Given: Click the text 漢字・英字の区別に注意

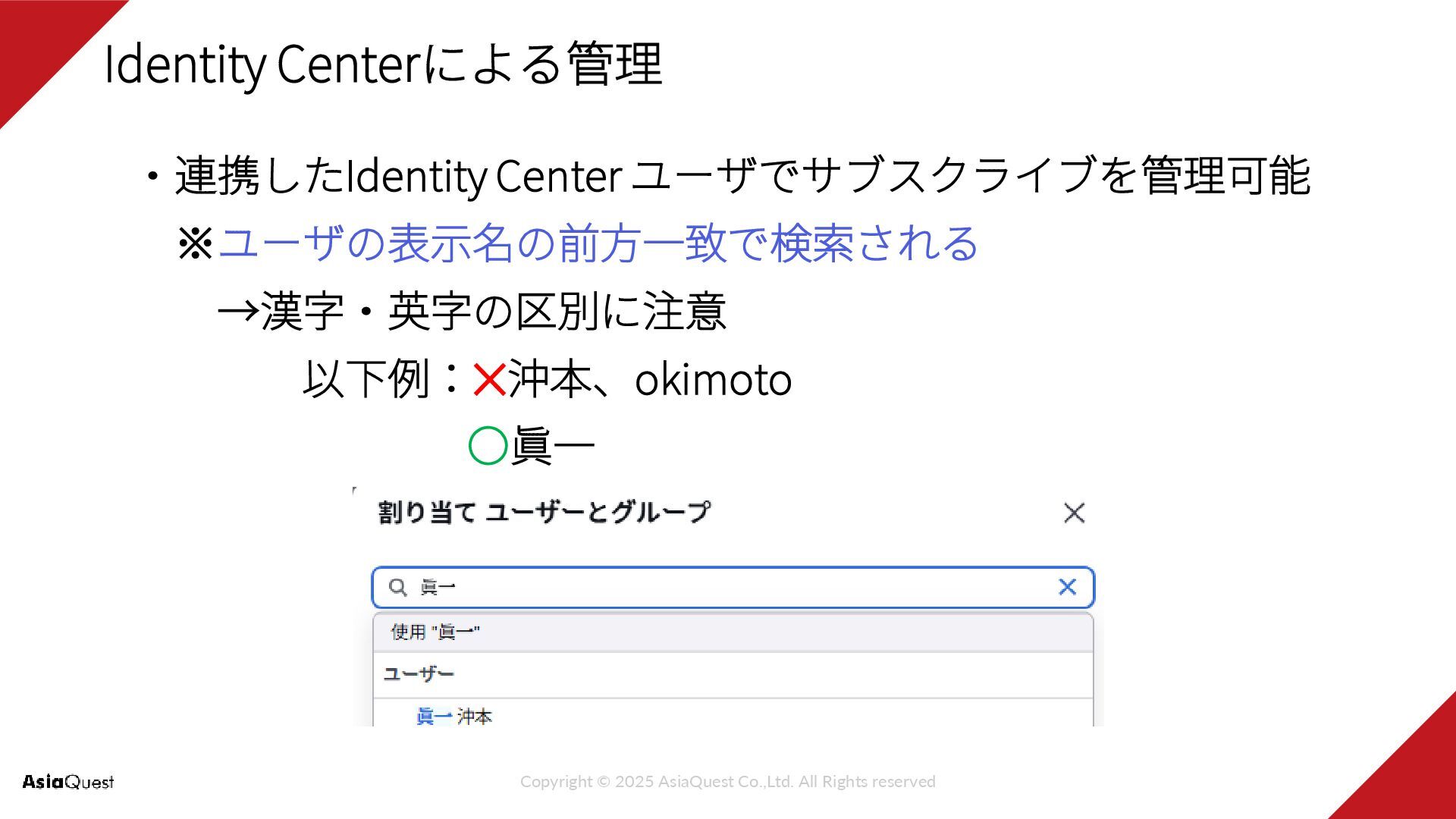Looking at the screenshot, I should [494, 311].
